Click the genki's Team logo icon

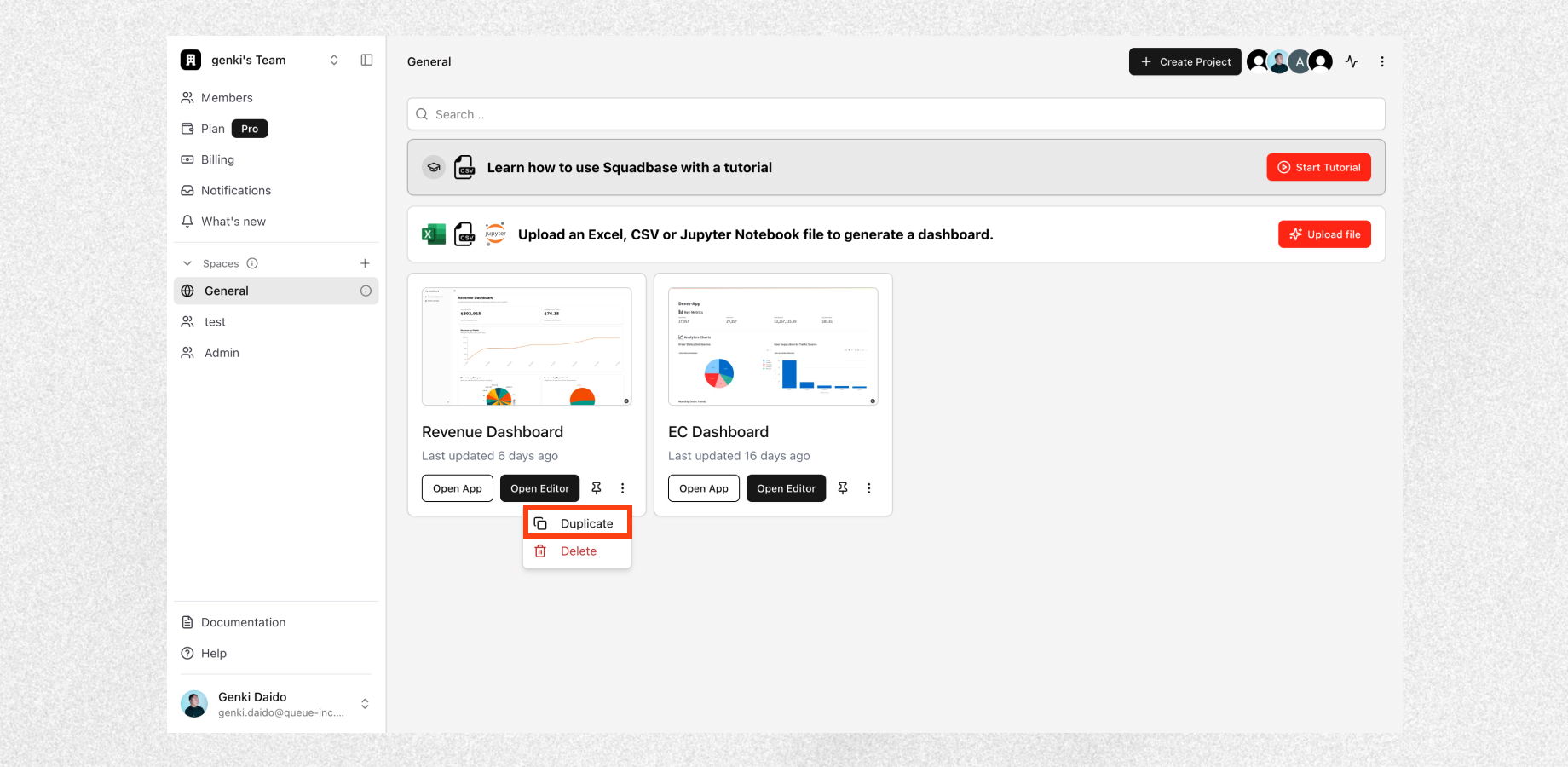tap(191, 60)
